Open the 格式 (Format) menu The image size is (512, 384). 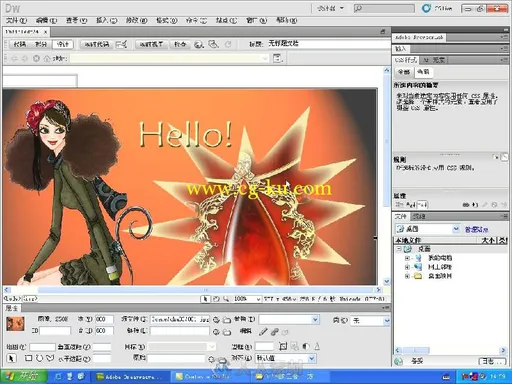pyautogui.click(x=167, y=20)
